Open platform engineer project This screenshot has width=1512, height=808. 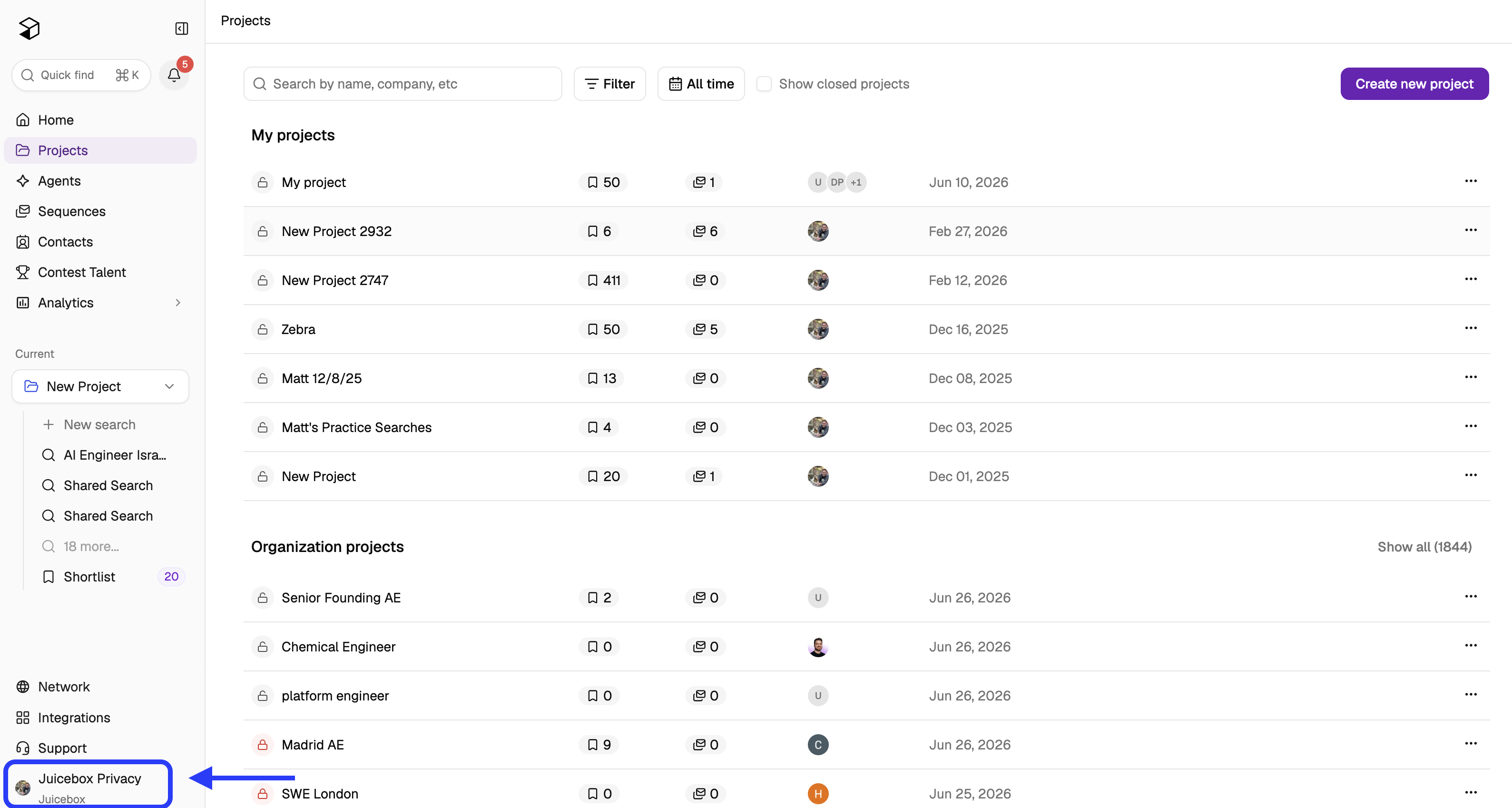[x=335, y=696]
